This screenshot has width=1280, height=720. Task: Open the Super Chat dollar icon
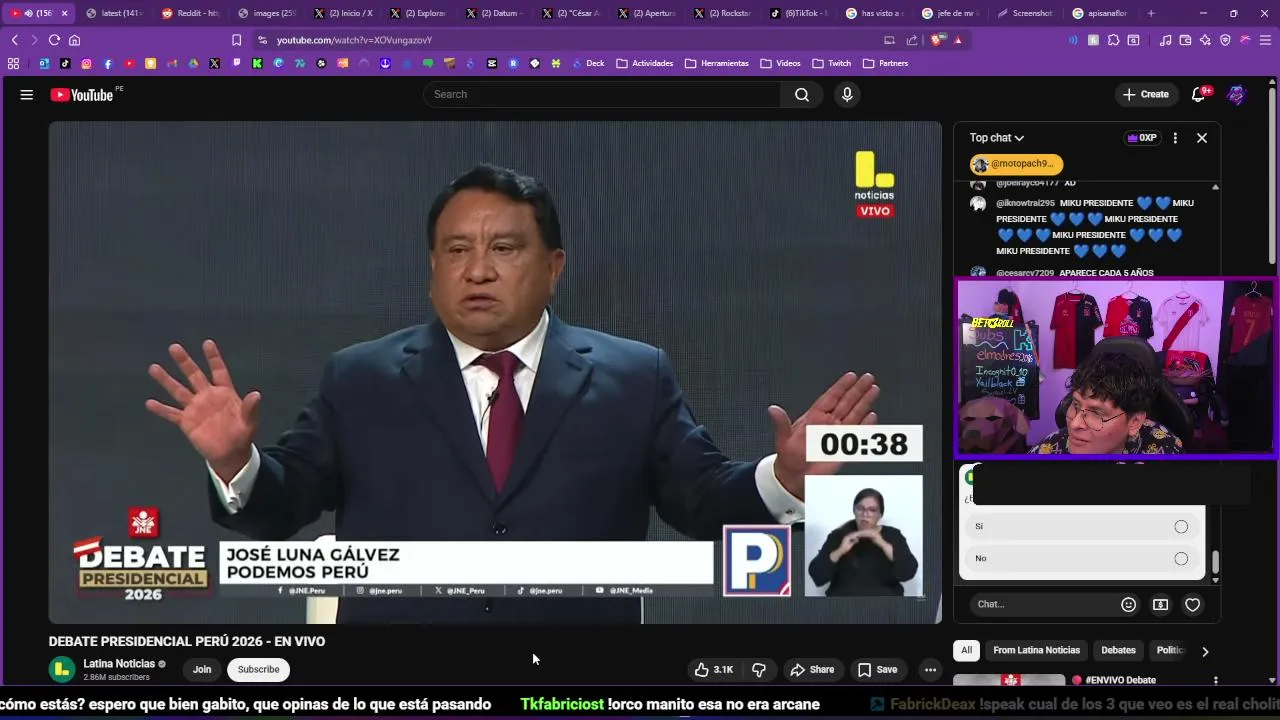tap(1160, 604)
